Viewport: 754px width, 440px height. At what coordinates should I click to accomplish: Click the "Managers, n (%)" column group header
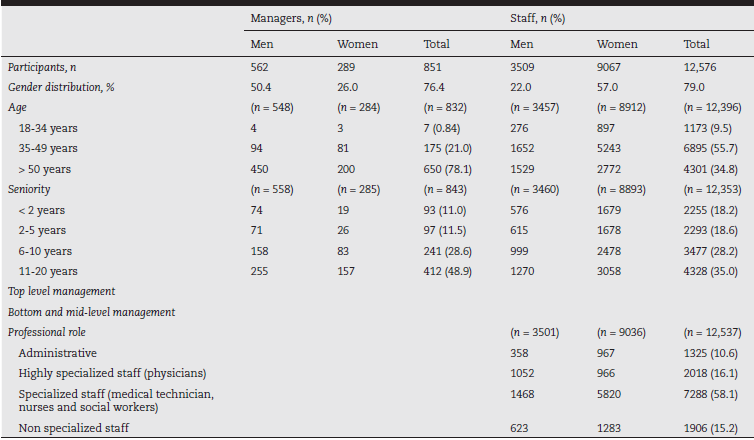tap(290, 19)
